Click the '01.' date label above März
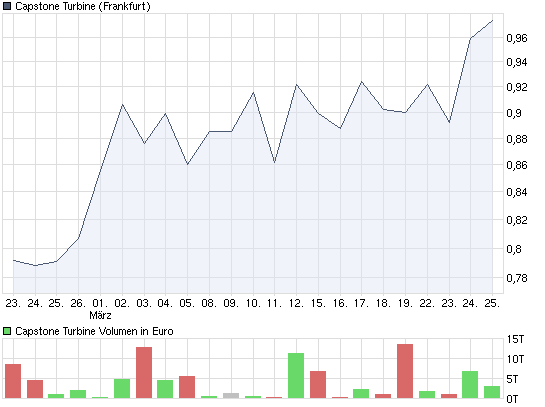The image size is (545, 407). click(x=100, y=303)
